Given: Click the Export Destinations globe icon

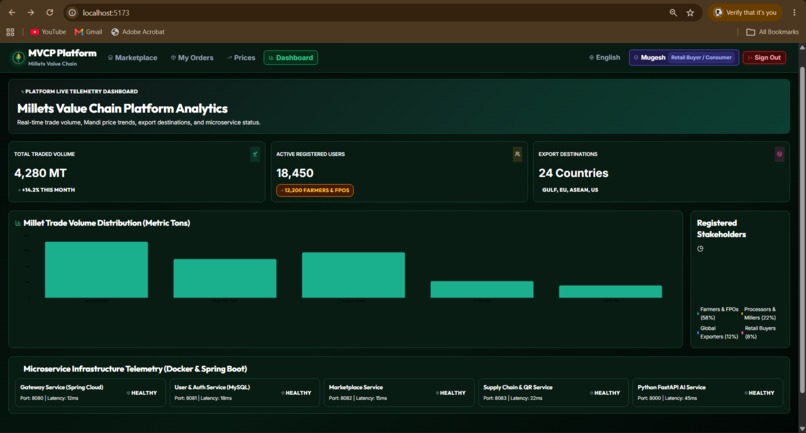Looking at the screenshot, I should click(x=779, y=154).
